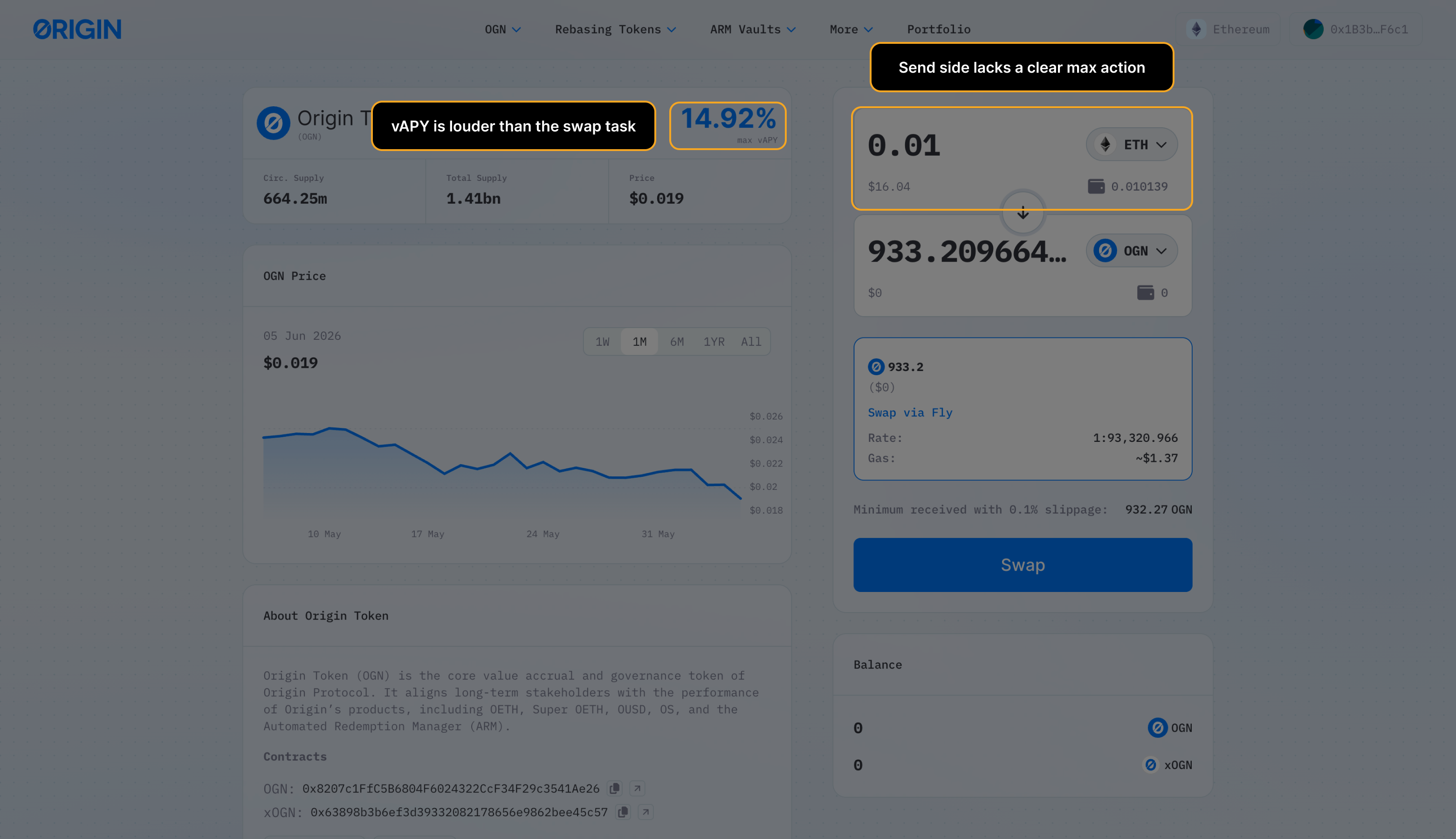1456x839 pixels.
Task: Expand the Rebasing Tokens menu
Action: (x=615, y=29)
